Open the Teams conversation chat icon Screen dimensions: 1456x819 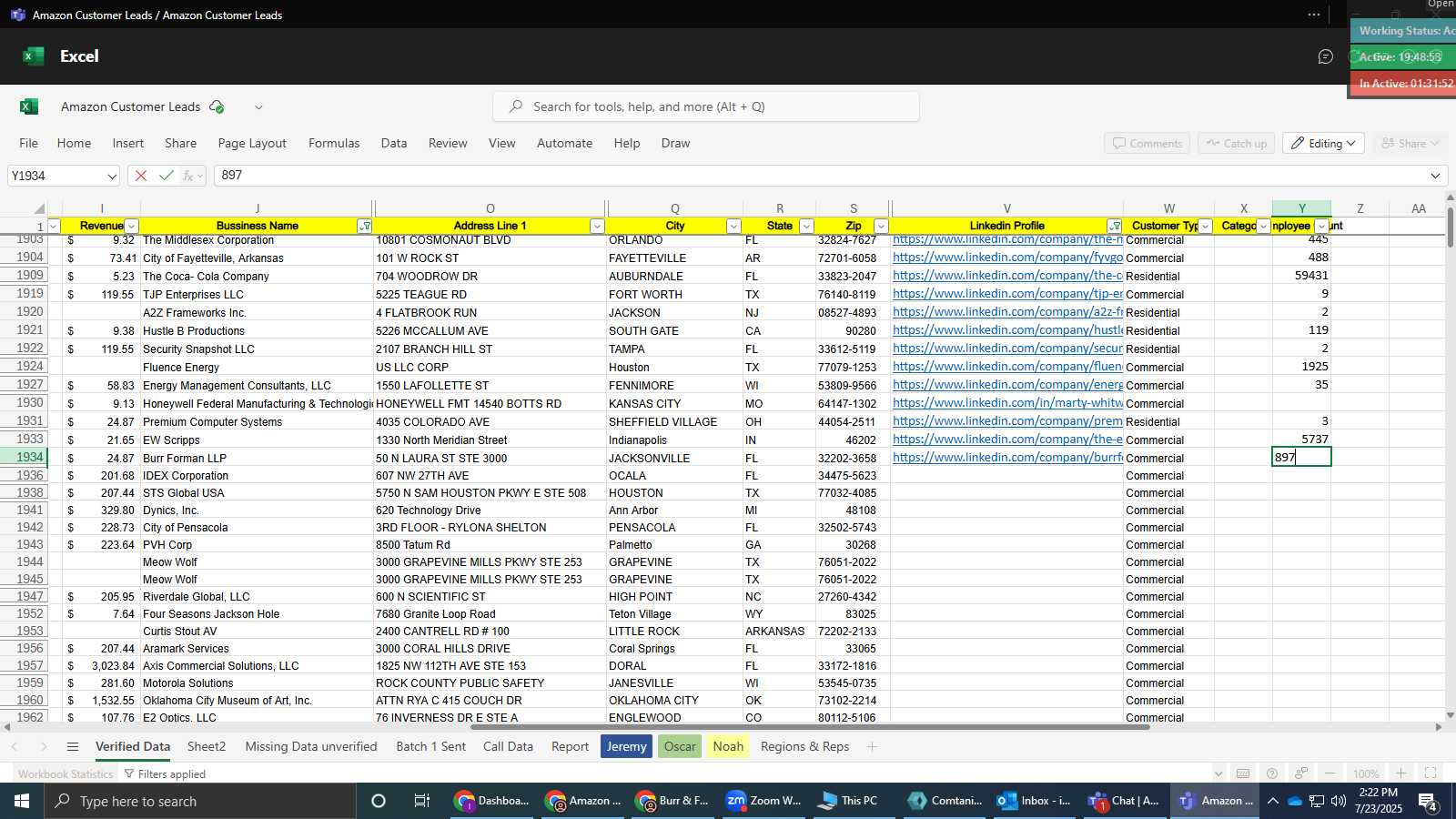point(1325,56)
